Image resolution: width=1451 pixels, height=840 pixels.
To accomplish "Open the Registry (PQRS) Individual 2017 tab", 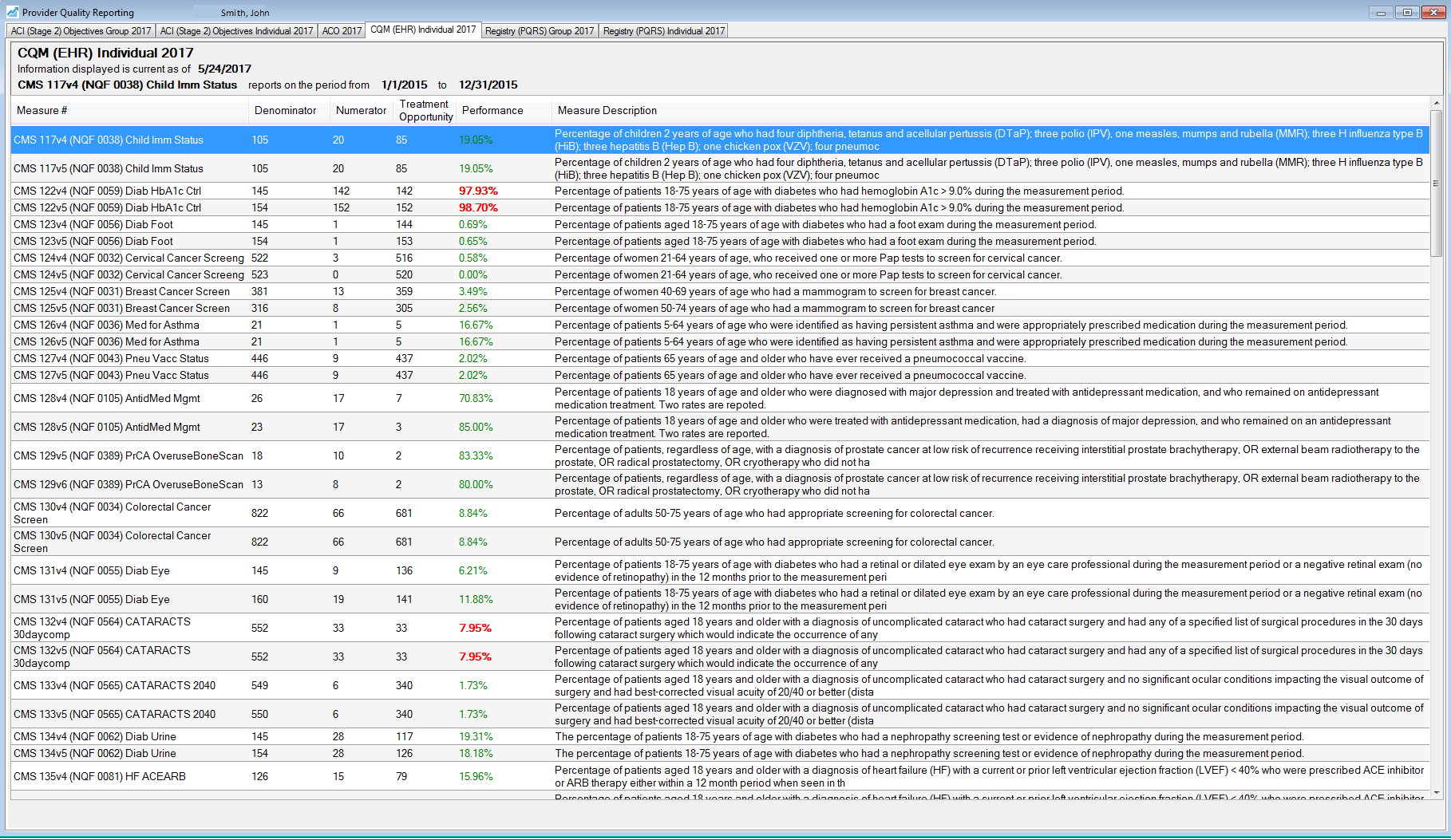I will [x=664, y=31].
